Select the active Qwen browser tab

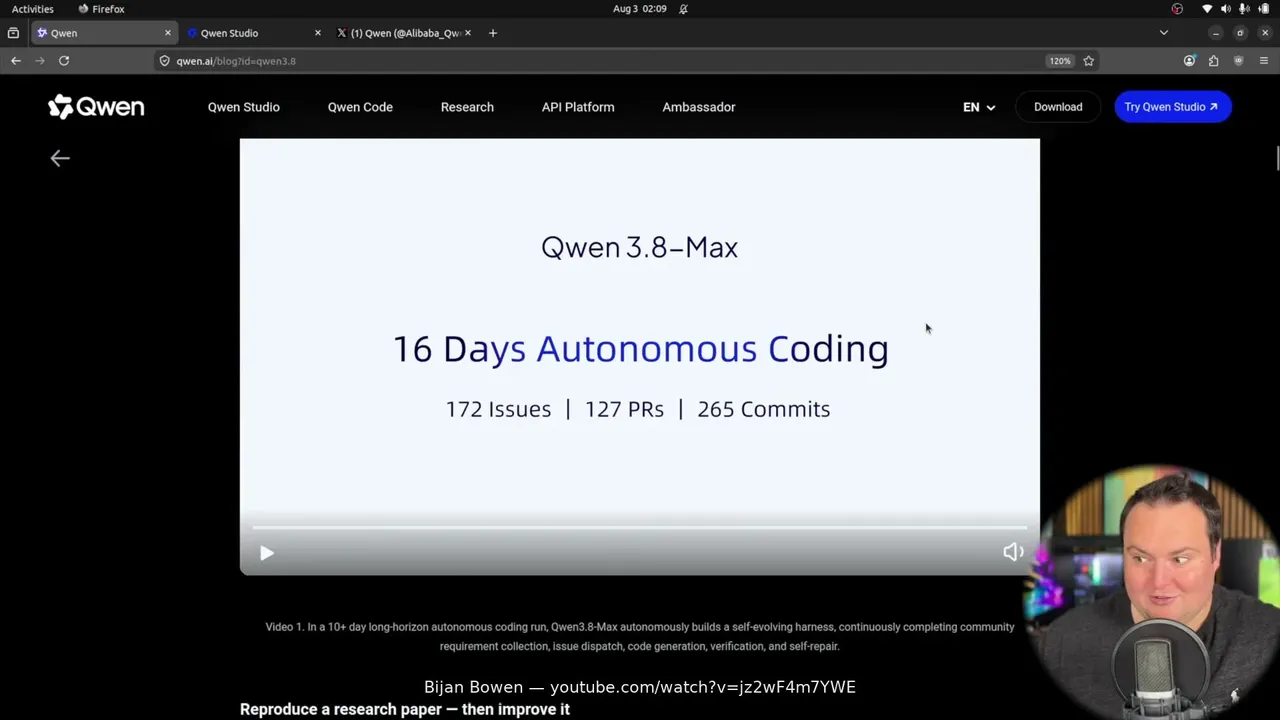click(103, 33)
